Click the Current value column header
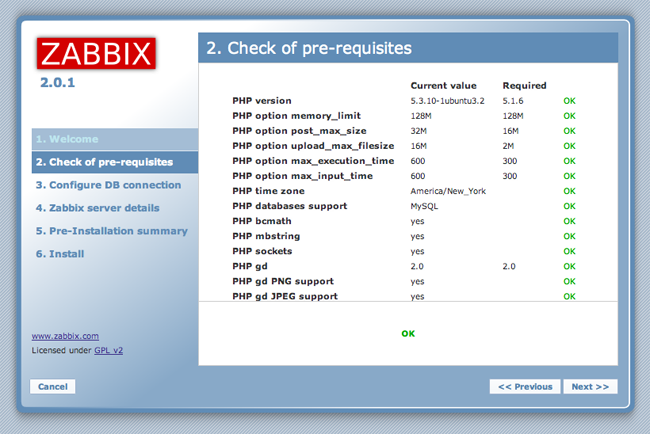The image size is (650, 434). pos(444,85)
